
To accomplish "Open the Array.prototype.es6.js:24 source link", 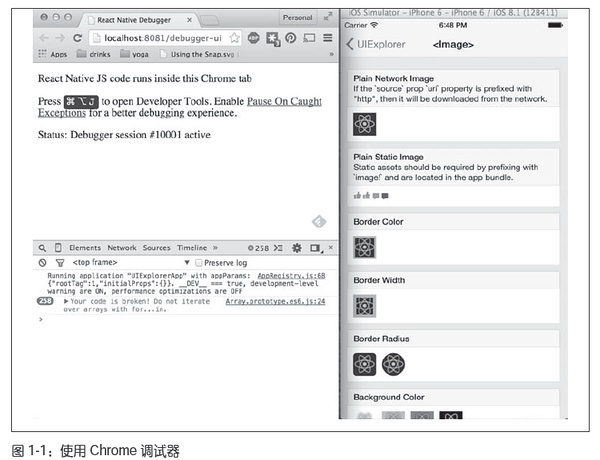I will pos(275,301).
